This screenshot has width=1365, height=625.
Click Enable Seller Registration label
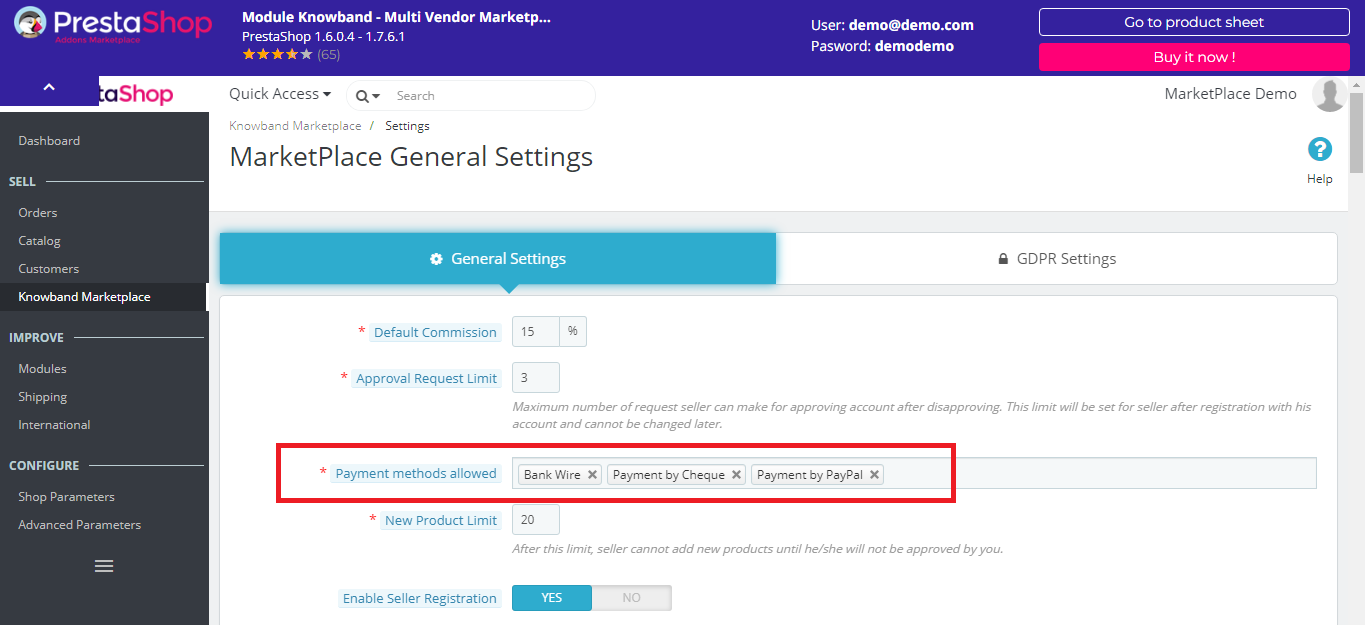[420, 598]
